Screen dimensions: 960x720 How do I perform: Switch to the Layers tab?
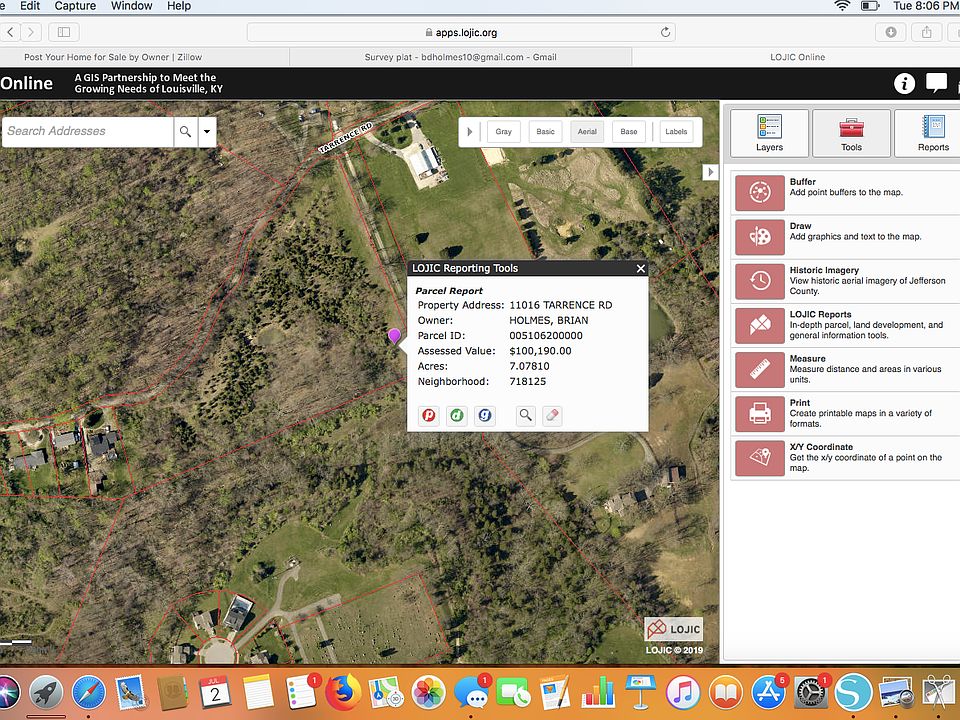tap(769, 133)
